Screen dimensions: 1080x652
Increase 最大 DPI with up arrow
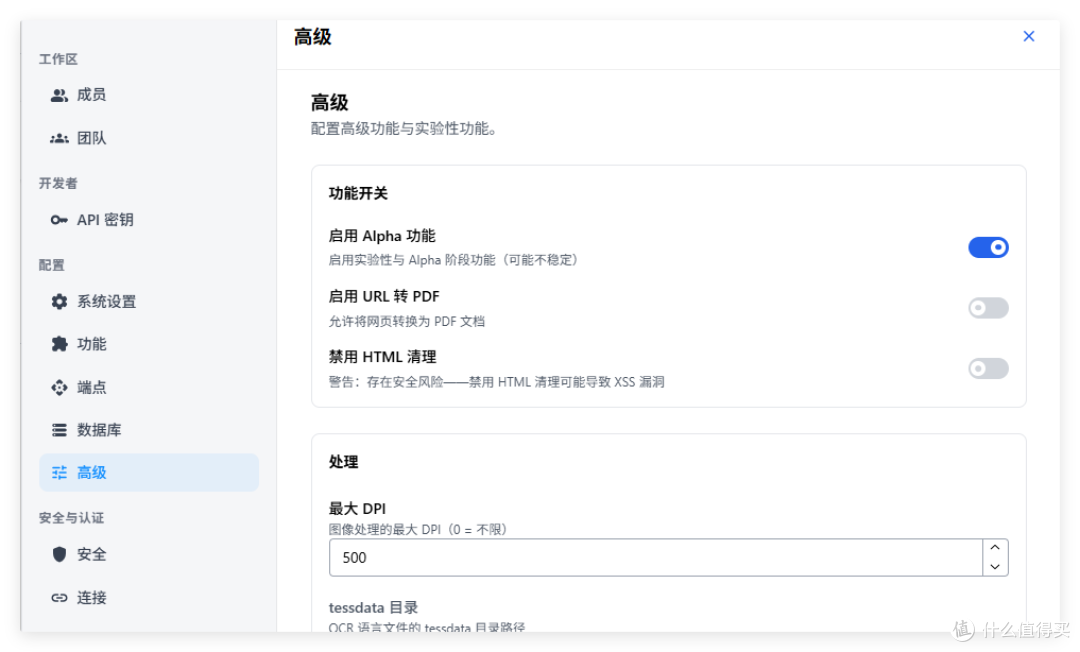(x=995, y=548)
